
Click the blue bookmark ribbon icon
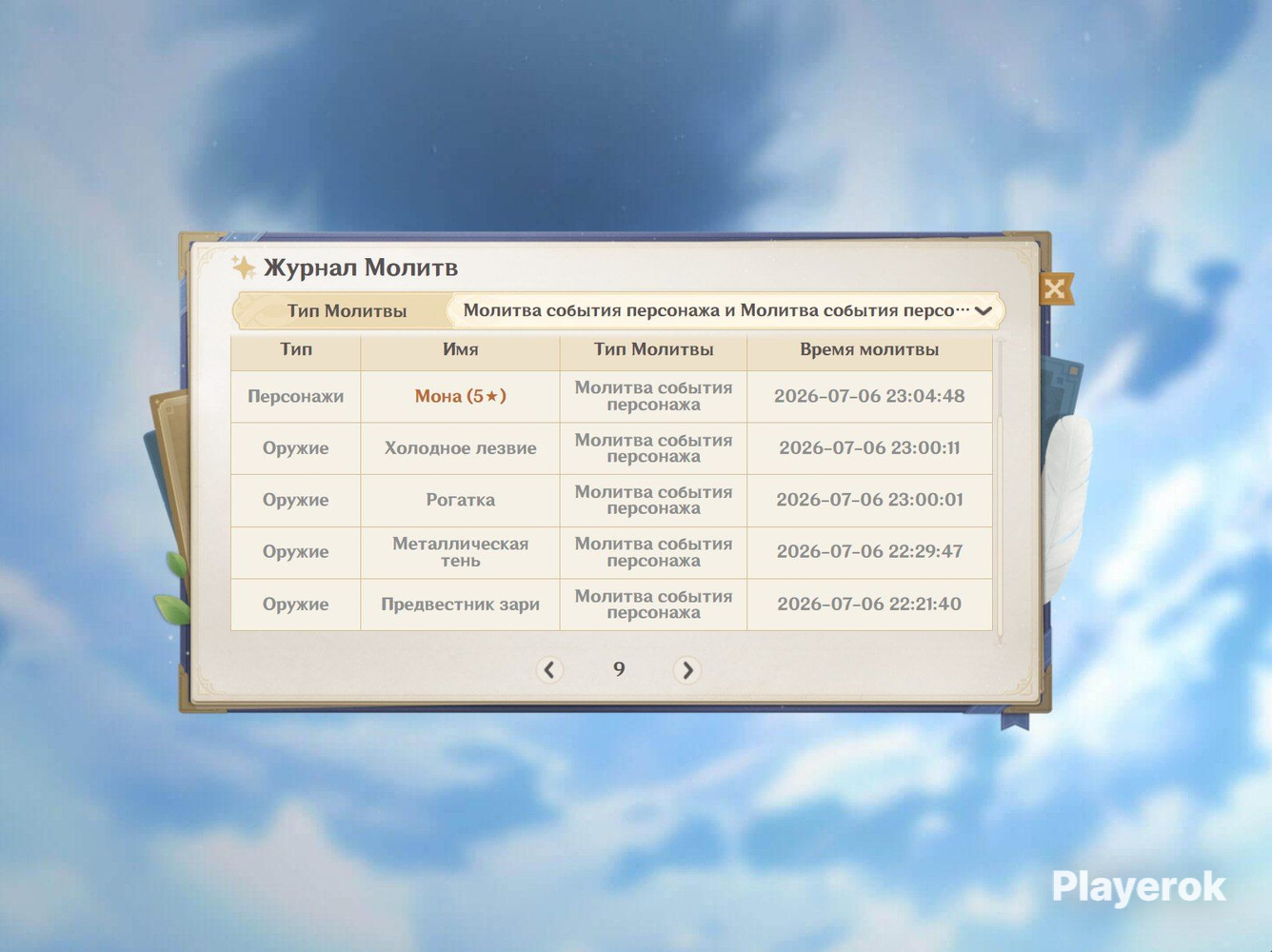pos(1015,721)
